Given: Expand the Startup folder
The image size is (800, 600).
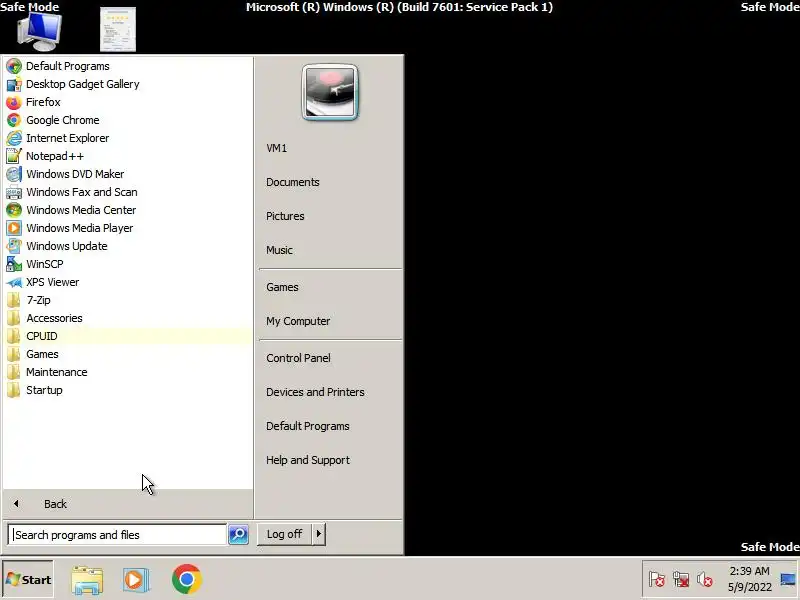Looking at the screenshot, I should pos(128,390).
